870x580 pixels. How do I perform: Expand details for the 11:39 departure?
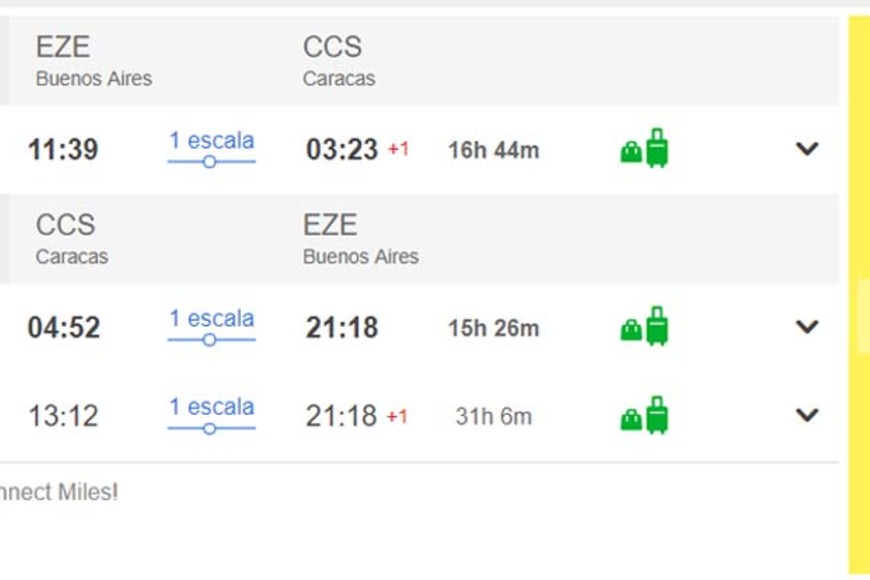click(x=806, y=149)
